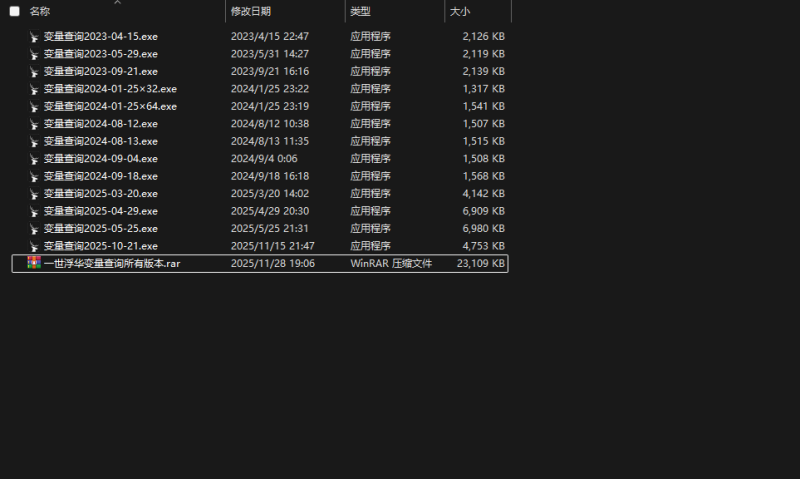Click the icon of 变量查询2025-04-29.exe

coord(34,211)
